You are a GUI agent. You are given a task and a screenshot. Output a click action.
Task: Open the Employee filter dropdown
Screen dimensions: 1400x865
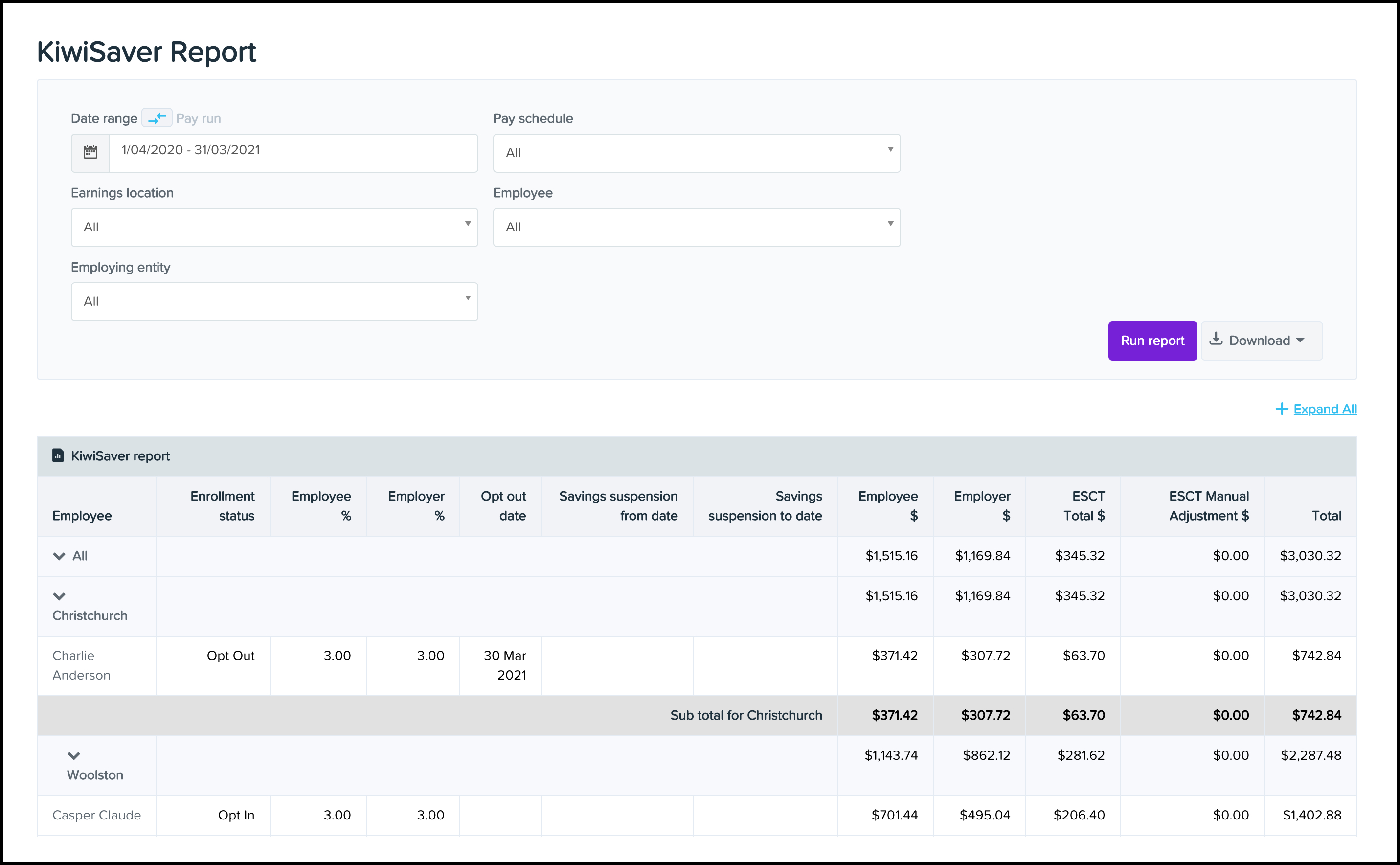pos(696,227)
